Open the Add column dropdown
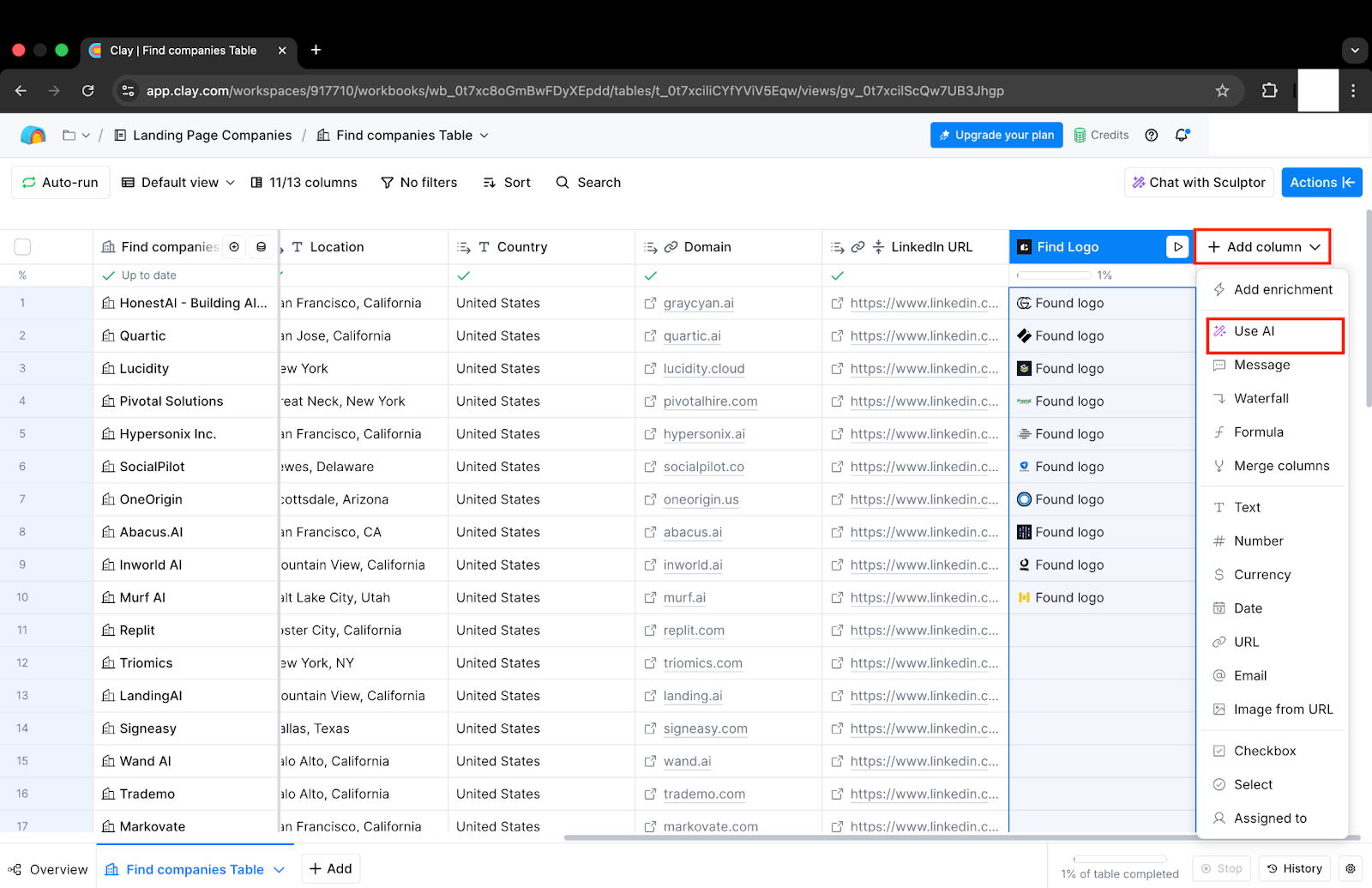Image resolution: width=1372 pixels, height=888 pixels. click(x=1262, y=247)
